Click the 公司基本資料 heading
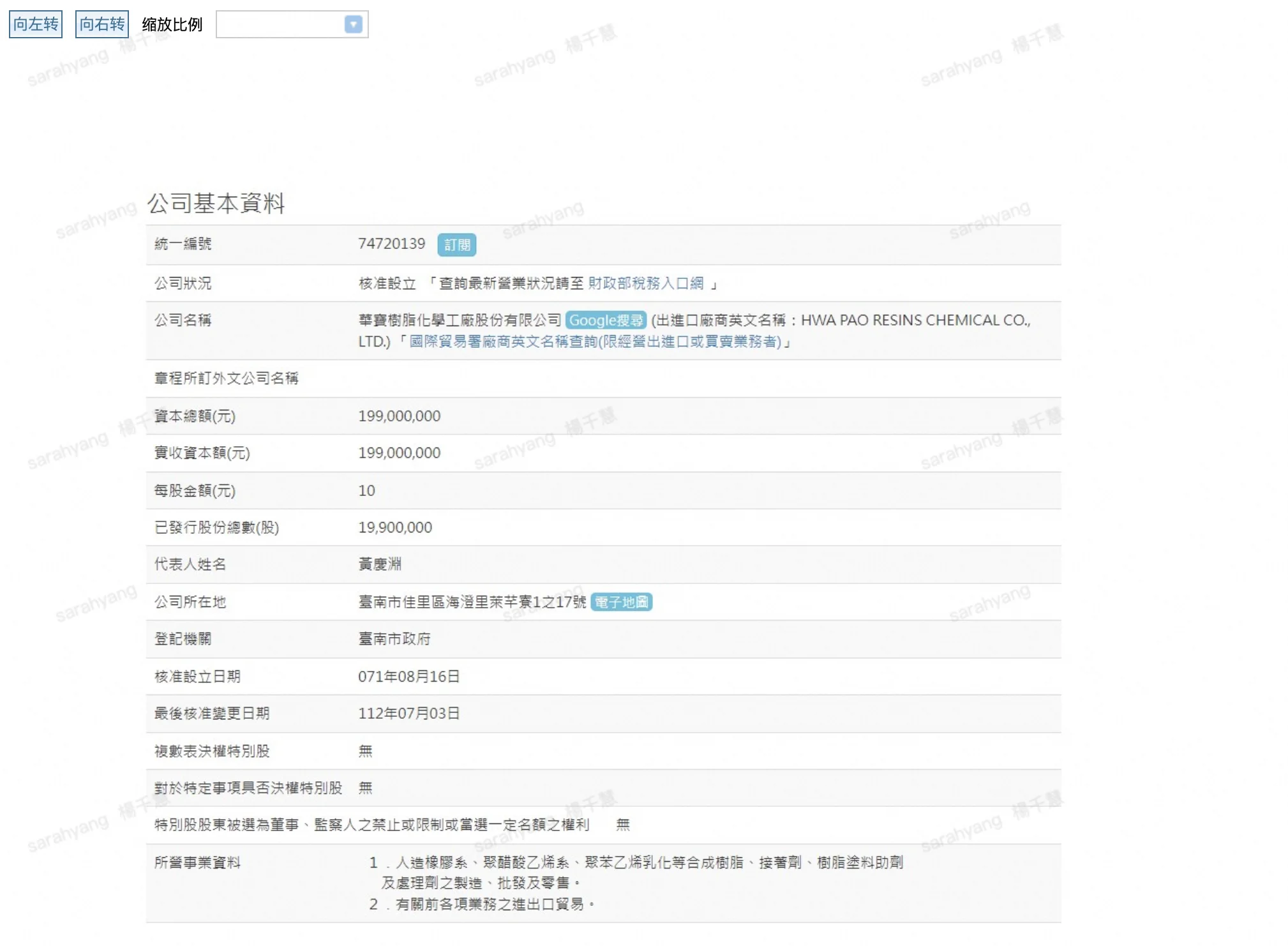 216,204
